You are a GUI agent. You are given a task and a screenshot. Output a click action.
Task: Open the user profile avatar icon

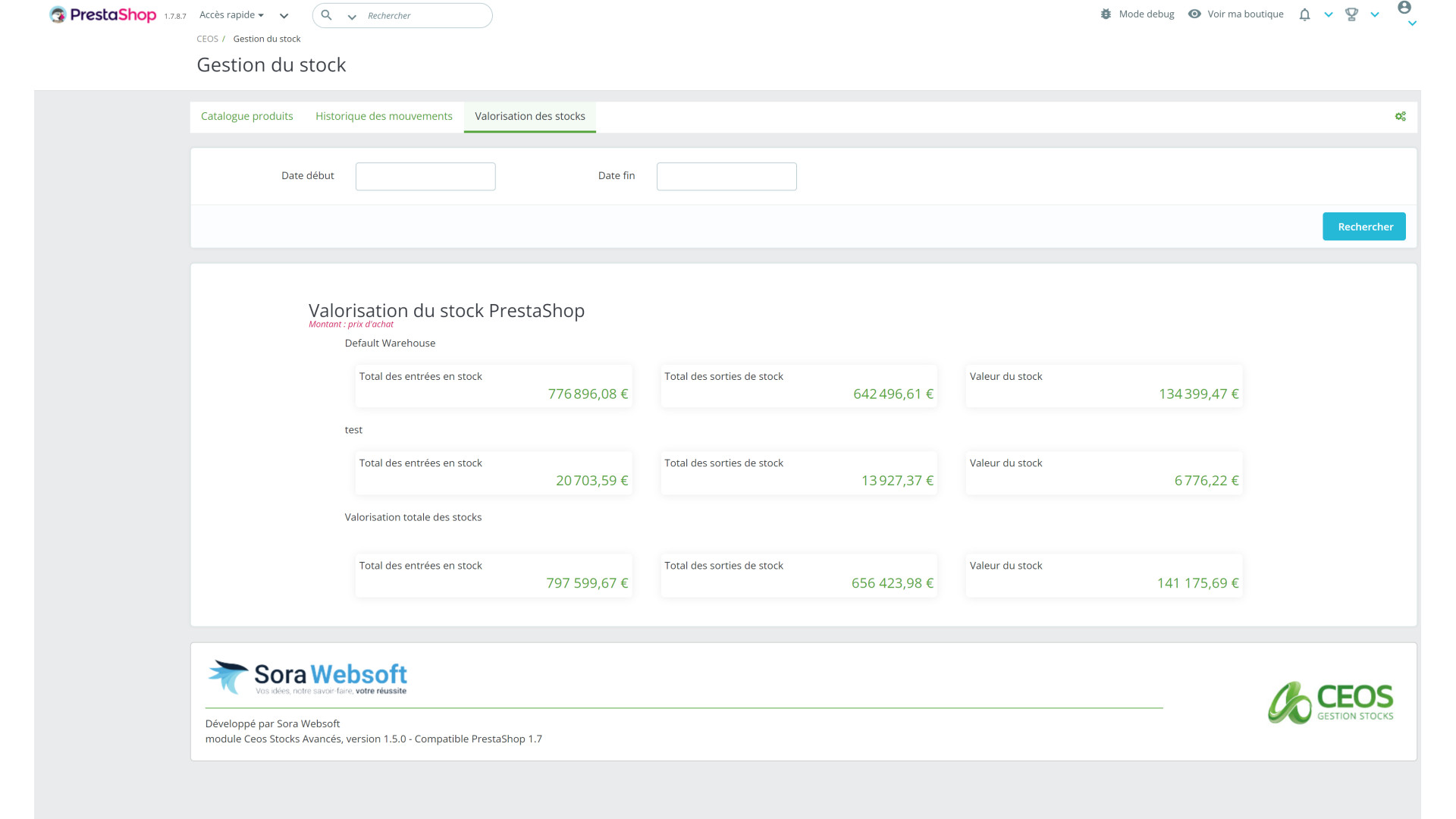click(x=1404, y=8)
